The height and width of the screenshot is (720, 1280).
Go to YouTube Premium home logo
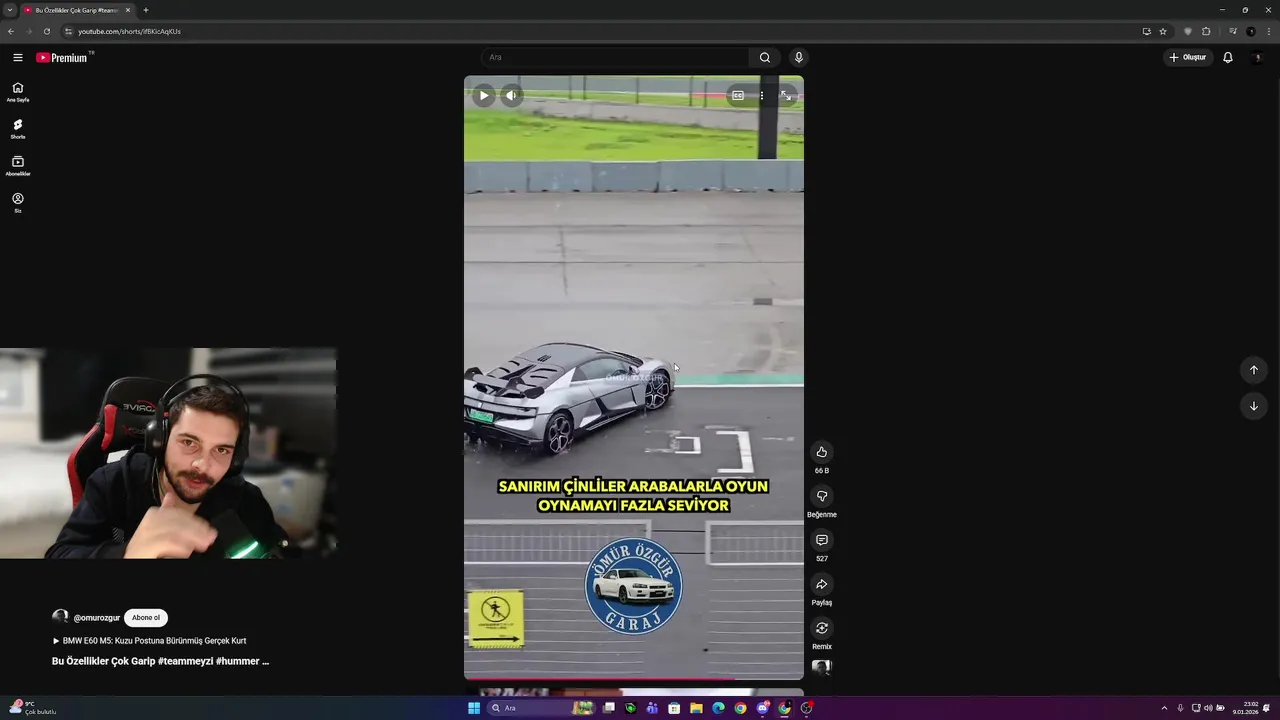coord(62,57)
